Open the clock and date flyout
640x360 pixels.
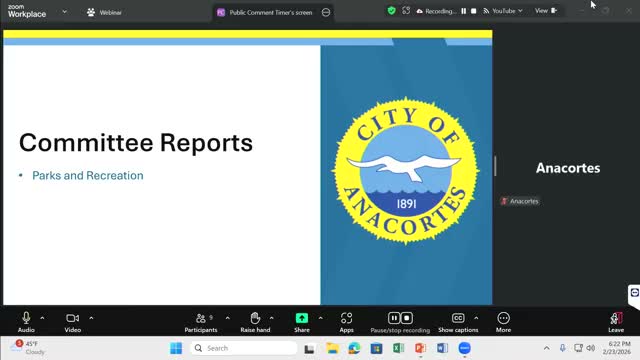click(617, 348)
